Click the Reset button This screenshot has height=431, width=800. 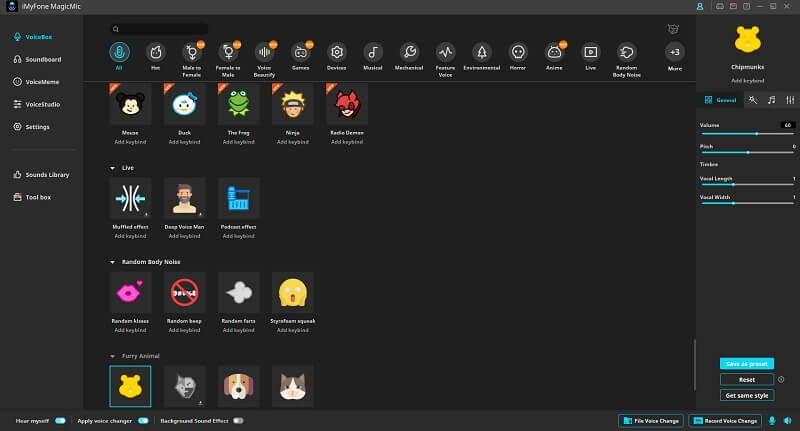pyautogui.click(x=747, y=379)
